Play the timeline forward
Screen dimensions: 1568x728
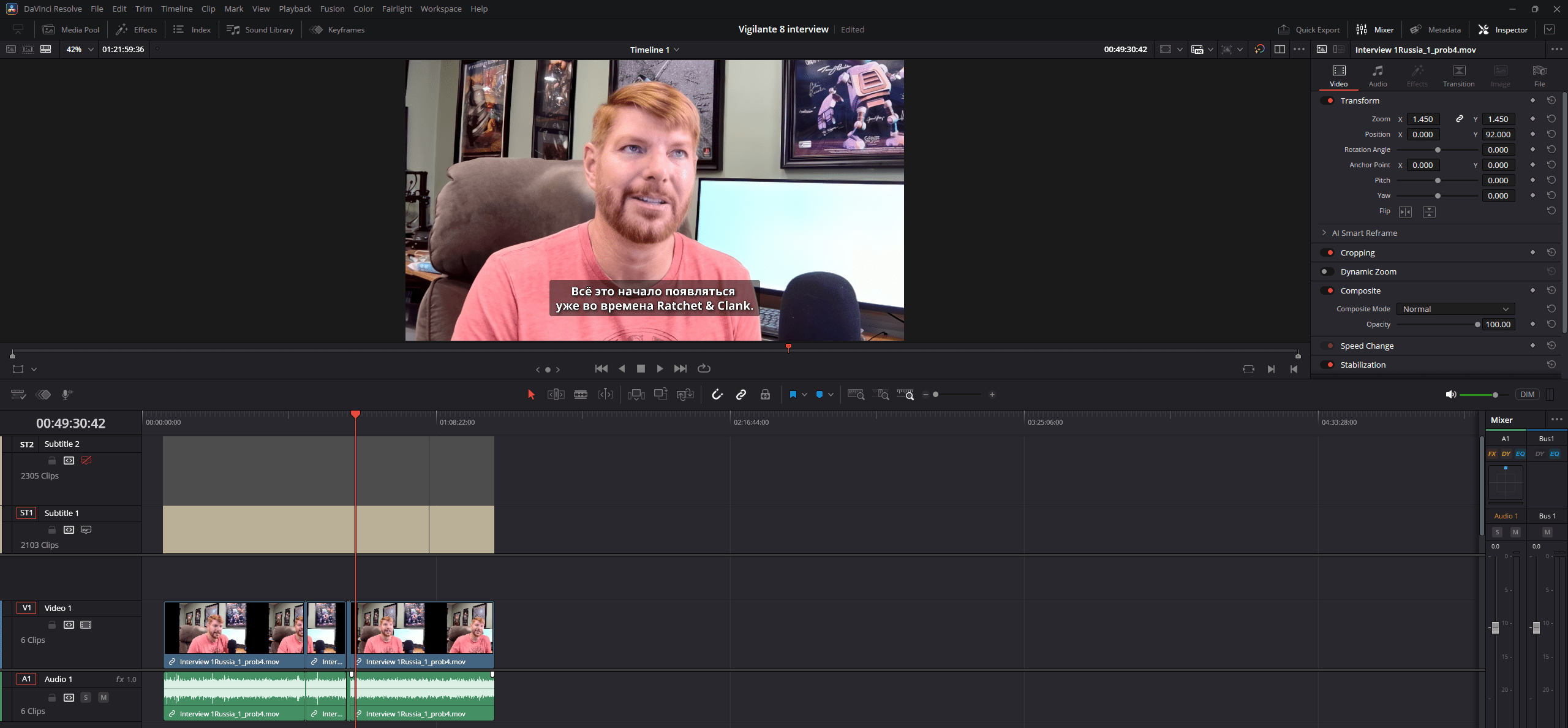click(x=660, y=369)
